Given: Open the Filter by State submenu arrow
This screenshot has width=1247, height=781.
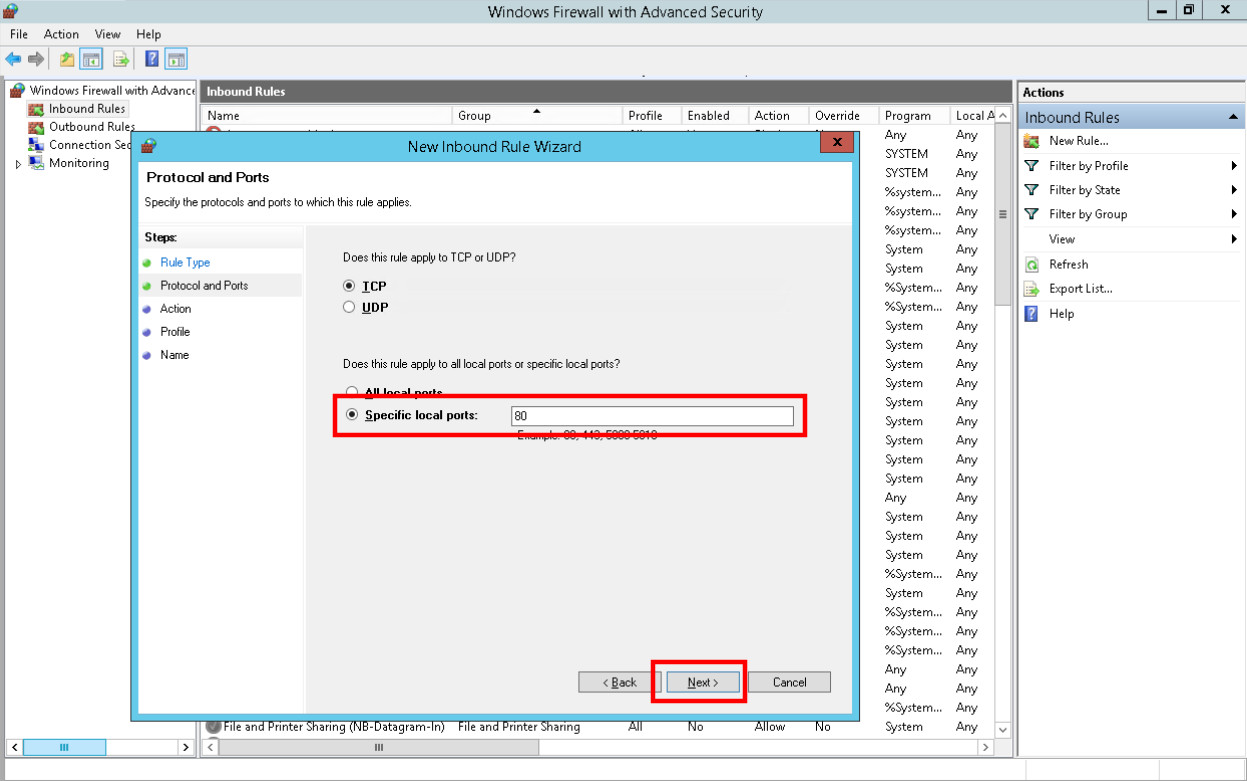Looking at the screenshot, I should click(x=1235, y=190).
